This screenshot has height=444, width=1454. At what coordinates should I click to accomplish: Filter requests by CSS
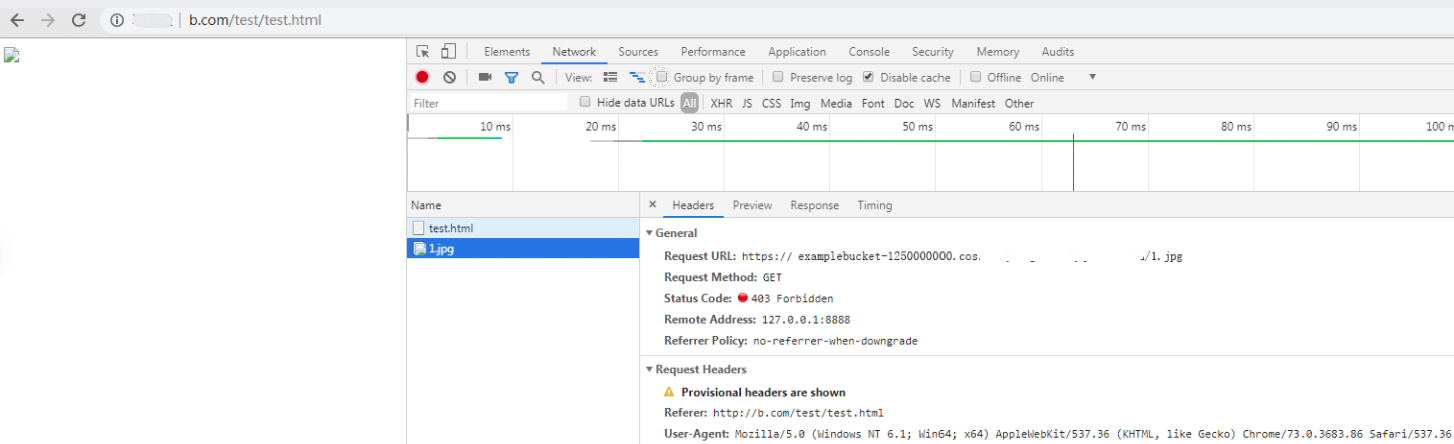pos(771,103)
